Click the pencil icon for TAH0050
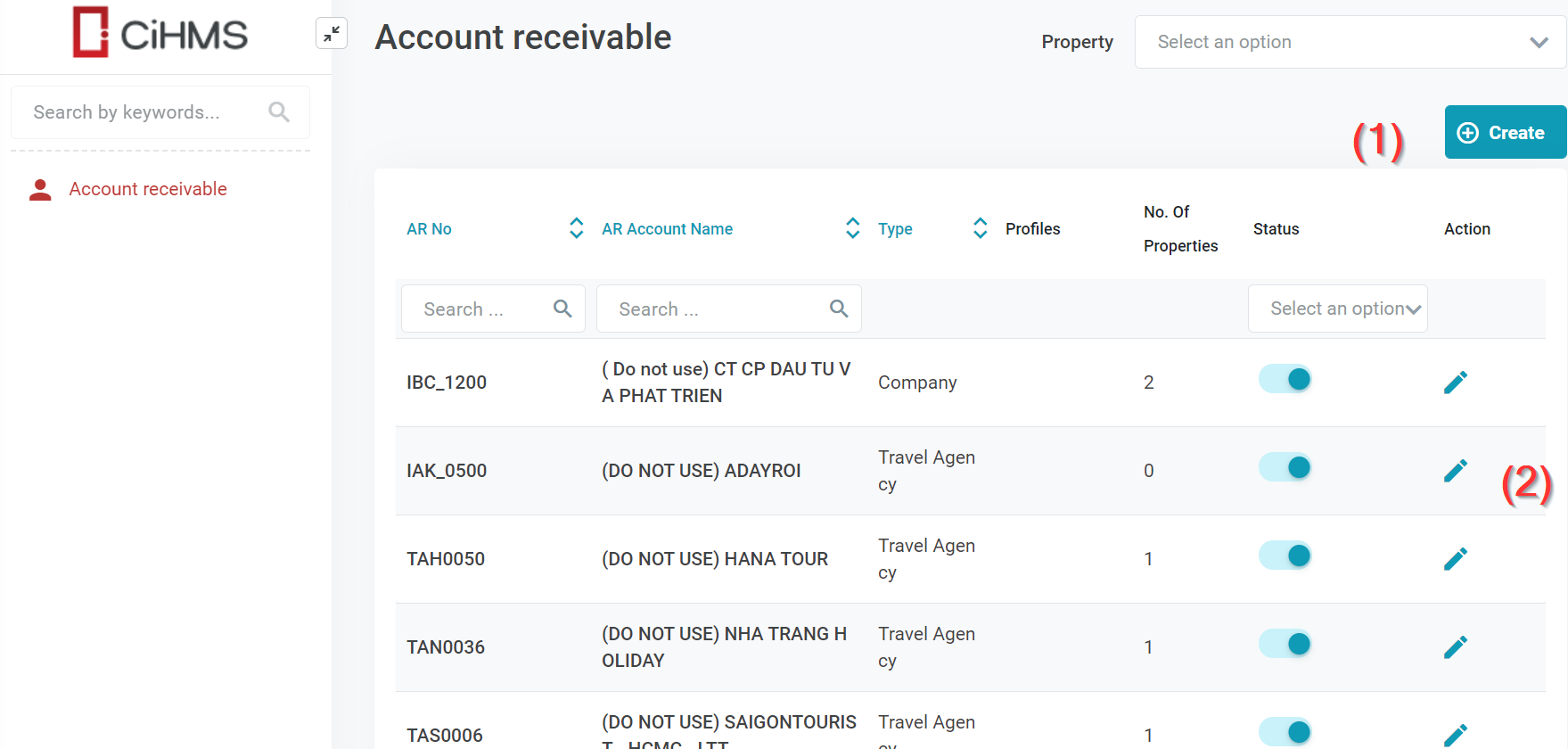This screenshot has width=1568, height=749. coord(1455,559)
